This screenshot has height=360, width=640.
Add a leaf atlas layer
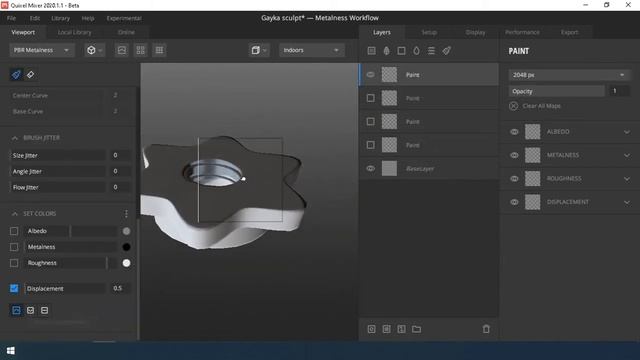click(386, 51)
